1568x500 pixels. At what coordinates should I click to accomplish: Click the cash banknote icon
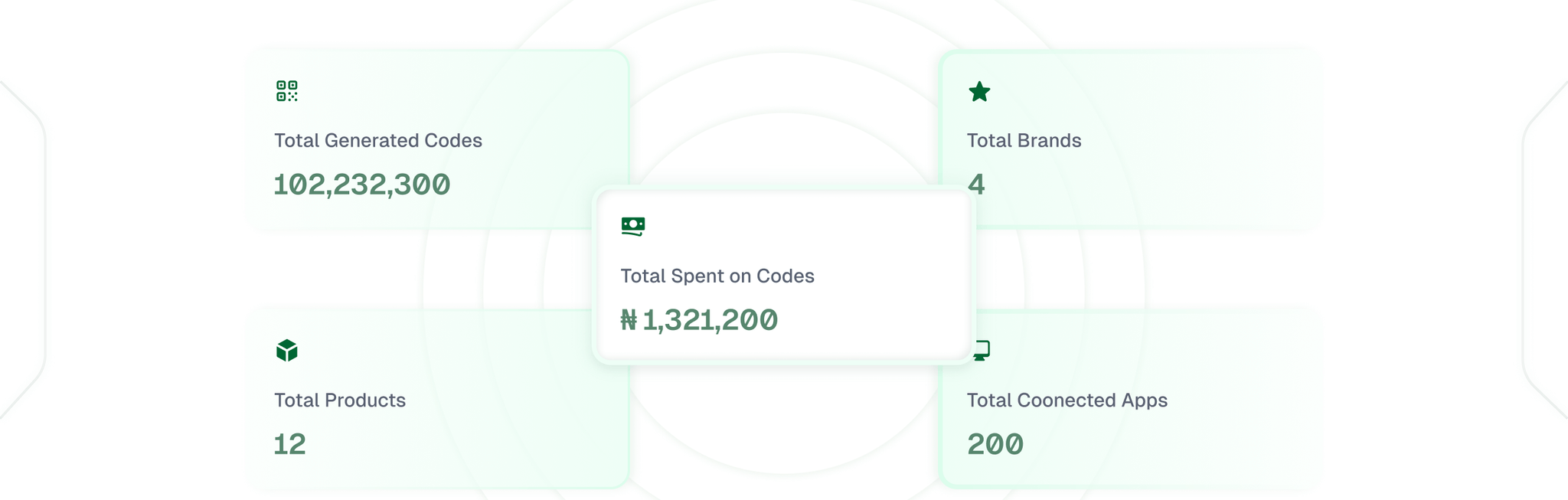633,226
